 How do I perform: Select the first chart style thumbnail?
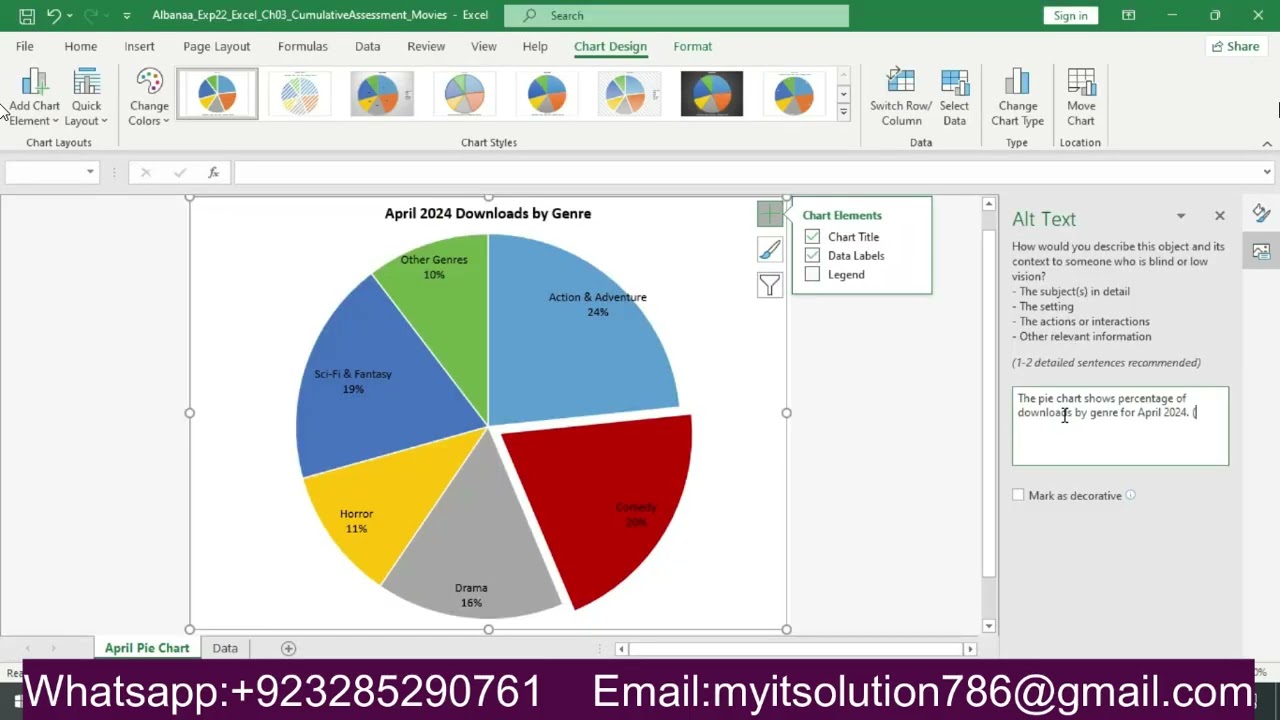click(217, 94)
